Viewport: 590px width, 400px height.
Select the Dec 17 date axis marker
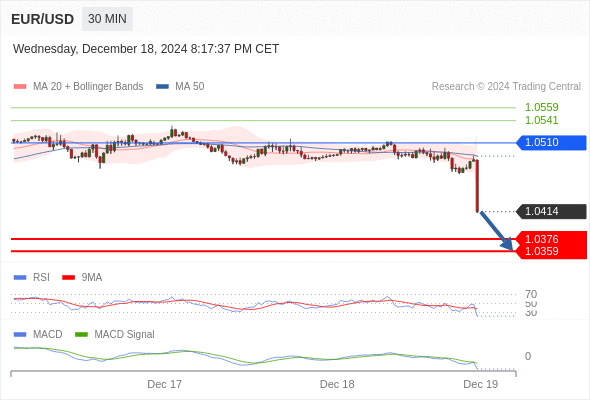click(164, 384)
